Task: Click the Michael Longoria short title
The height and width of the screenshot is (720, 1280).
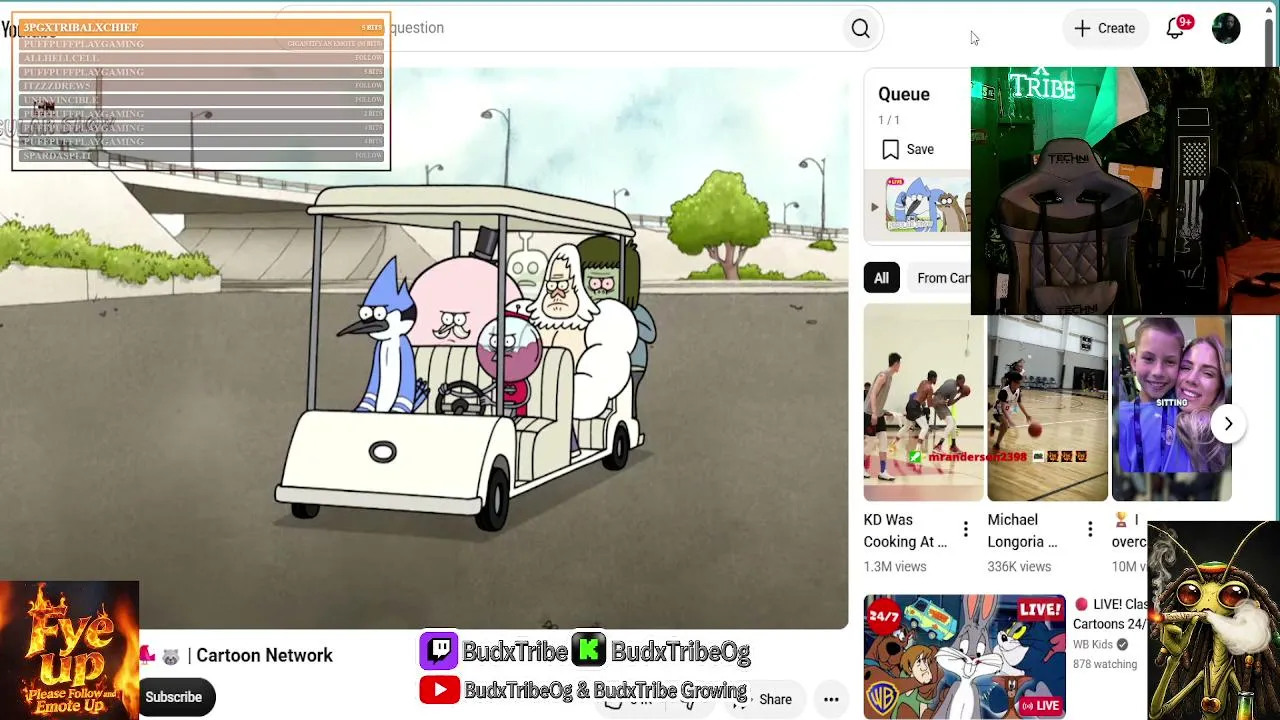Action: point(1022,531)
